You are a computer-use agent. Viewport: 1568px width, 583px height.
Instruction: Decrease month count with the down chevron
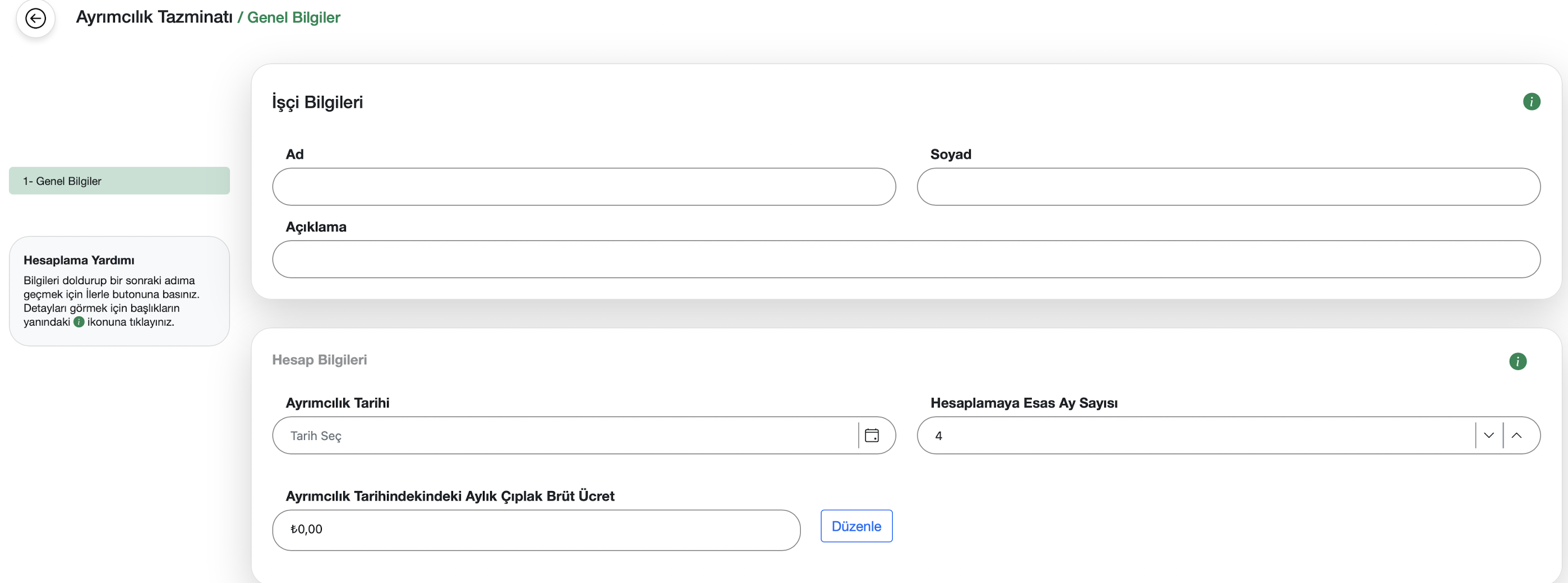(1489, 436)
